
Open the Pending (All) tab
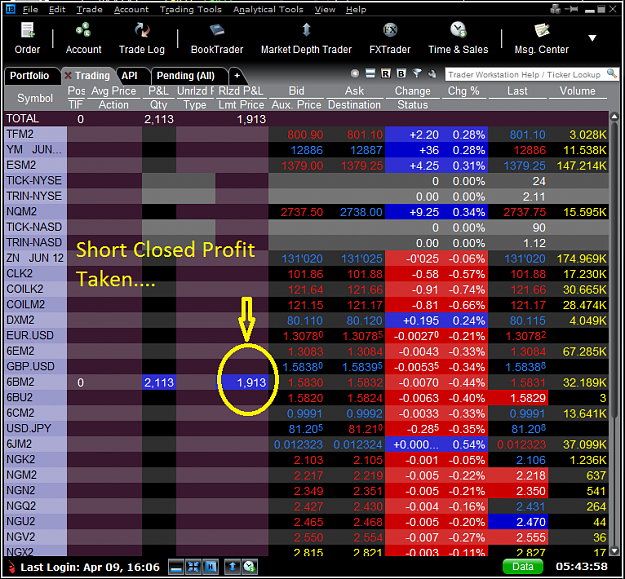186,75
